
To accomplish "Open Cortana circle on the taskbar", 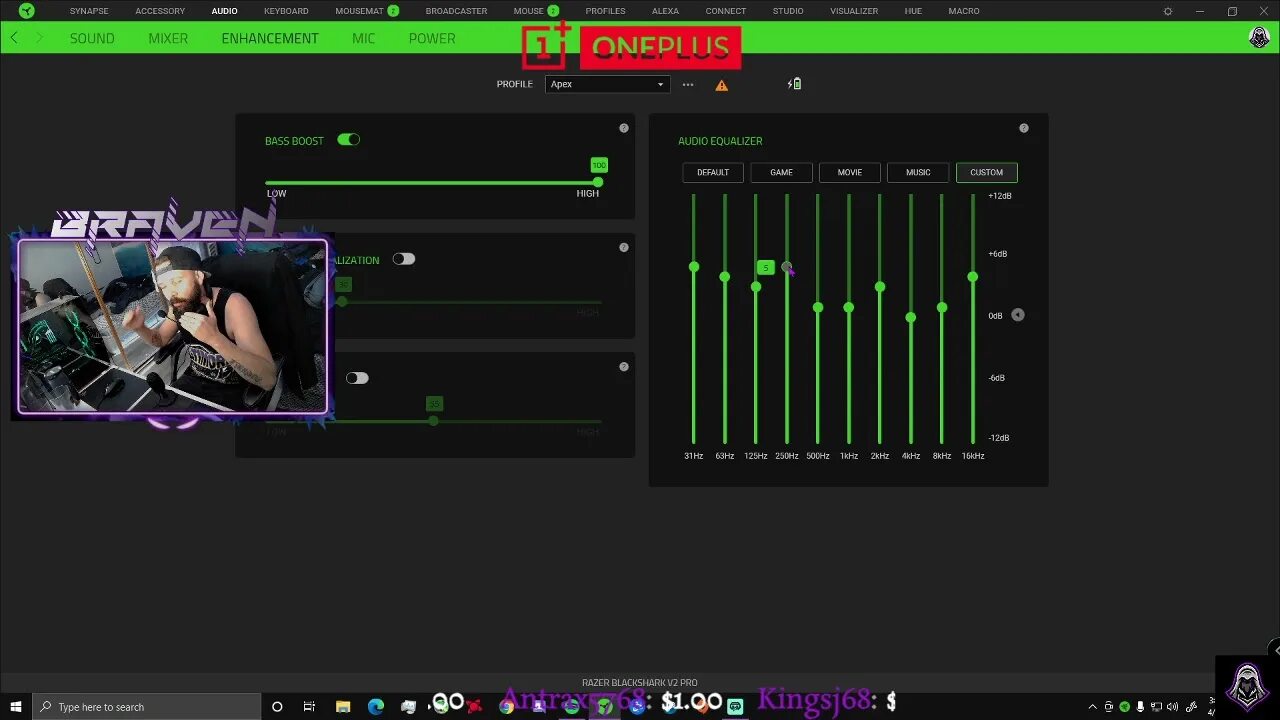I will (277, 707).
